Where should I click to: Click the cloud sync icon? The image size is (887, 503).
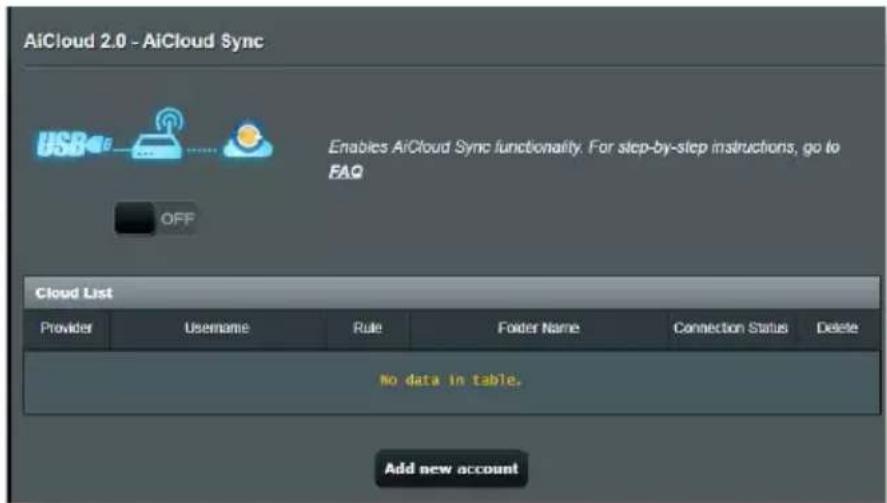pyautogui.click(x=248, y=139)
